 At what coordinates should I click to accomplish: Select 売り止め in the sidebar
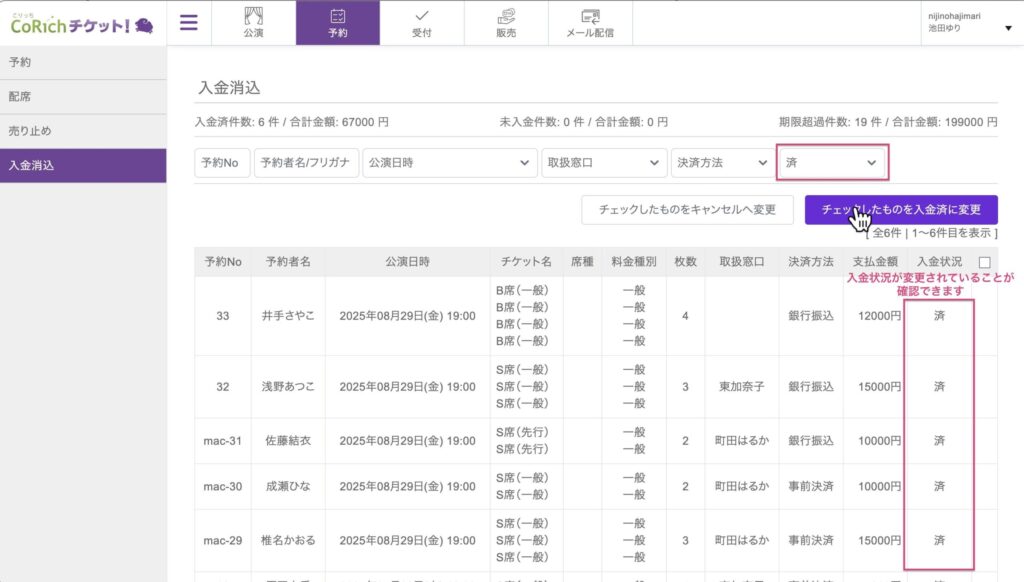click(83, 131)
